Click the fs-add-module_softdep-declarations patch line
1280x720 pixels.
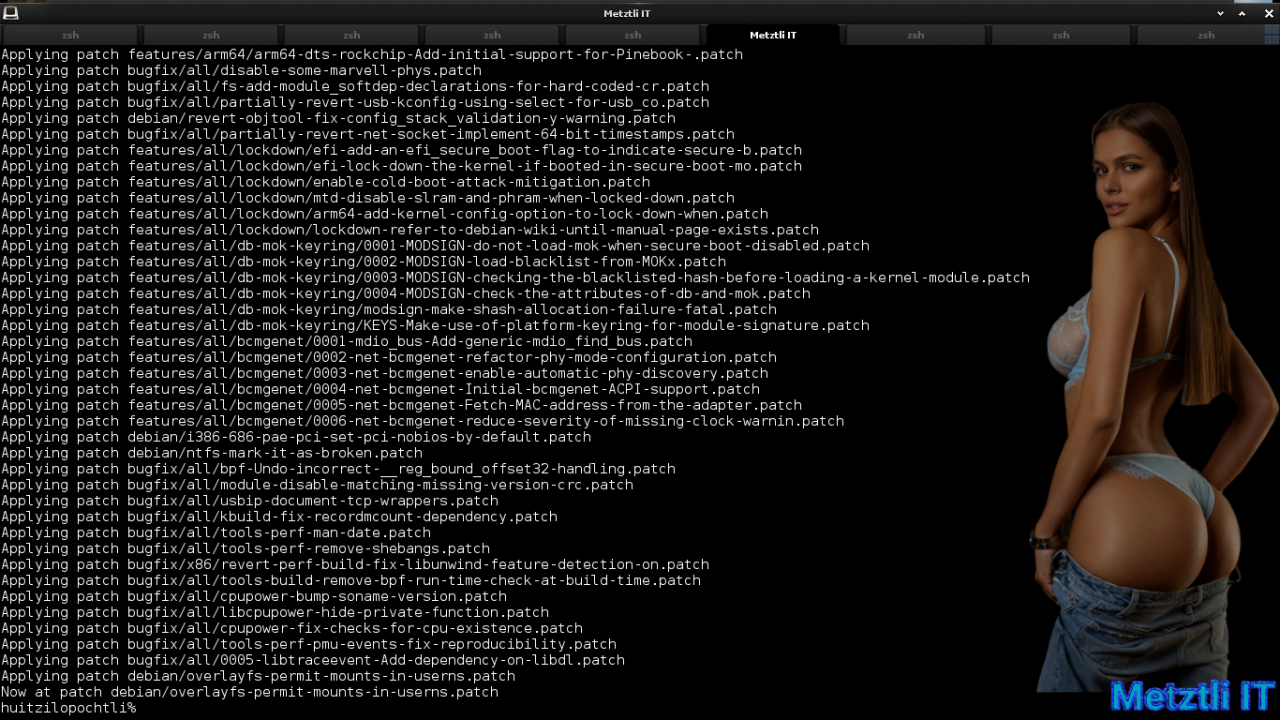point(355,87)
